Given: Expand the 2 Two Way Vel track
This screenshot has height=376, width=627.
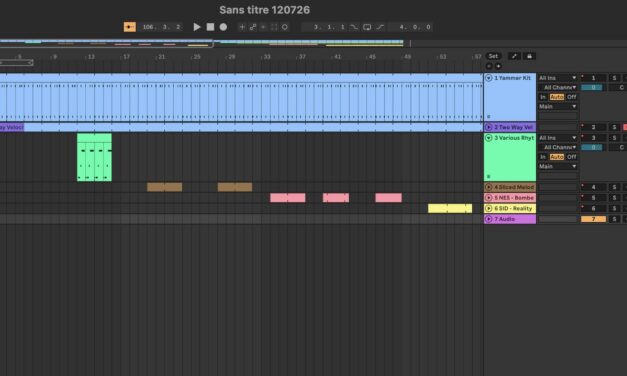Looking at the screenshot, I should pyautogui.click(x=489, y=127).
